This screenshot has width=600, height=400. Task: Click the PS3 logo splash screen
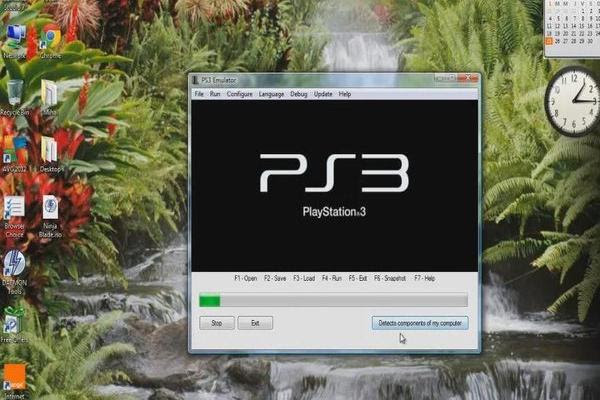point(334,186)
